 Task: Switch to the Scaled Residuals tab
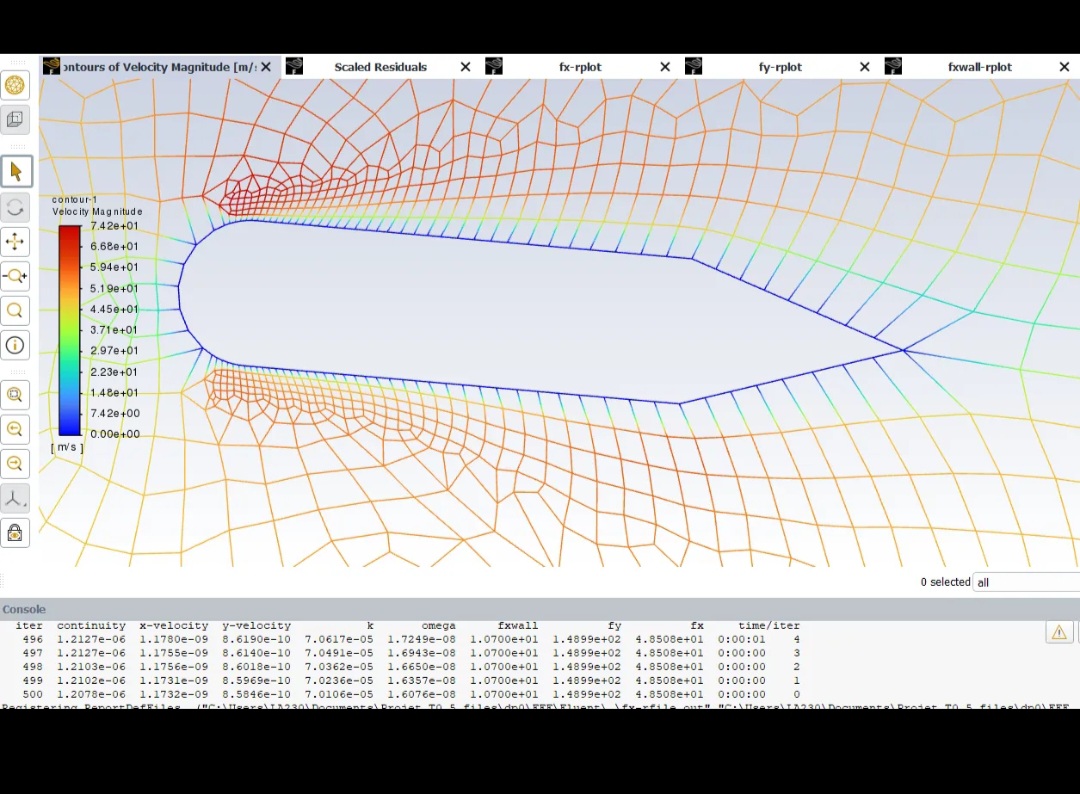(x=380, y=67)
